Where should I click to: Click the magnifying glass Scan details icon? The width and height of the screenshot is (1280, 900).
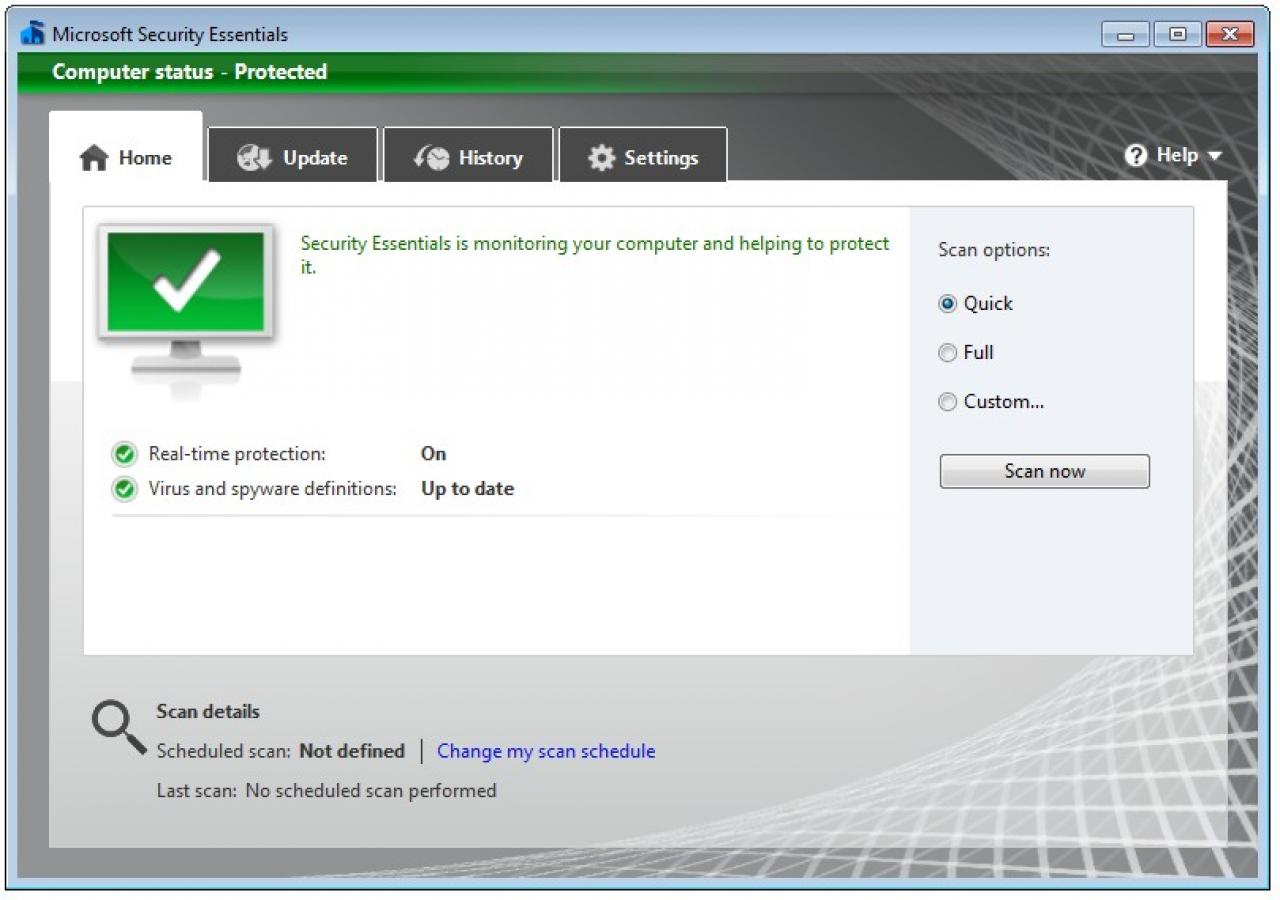coord(118,727)
